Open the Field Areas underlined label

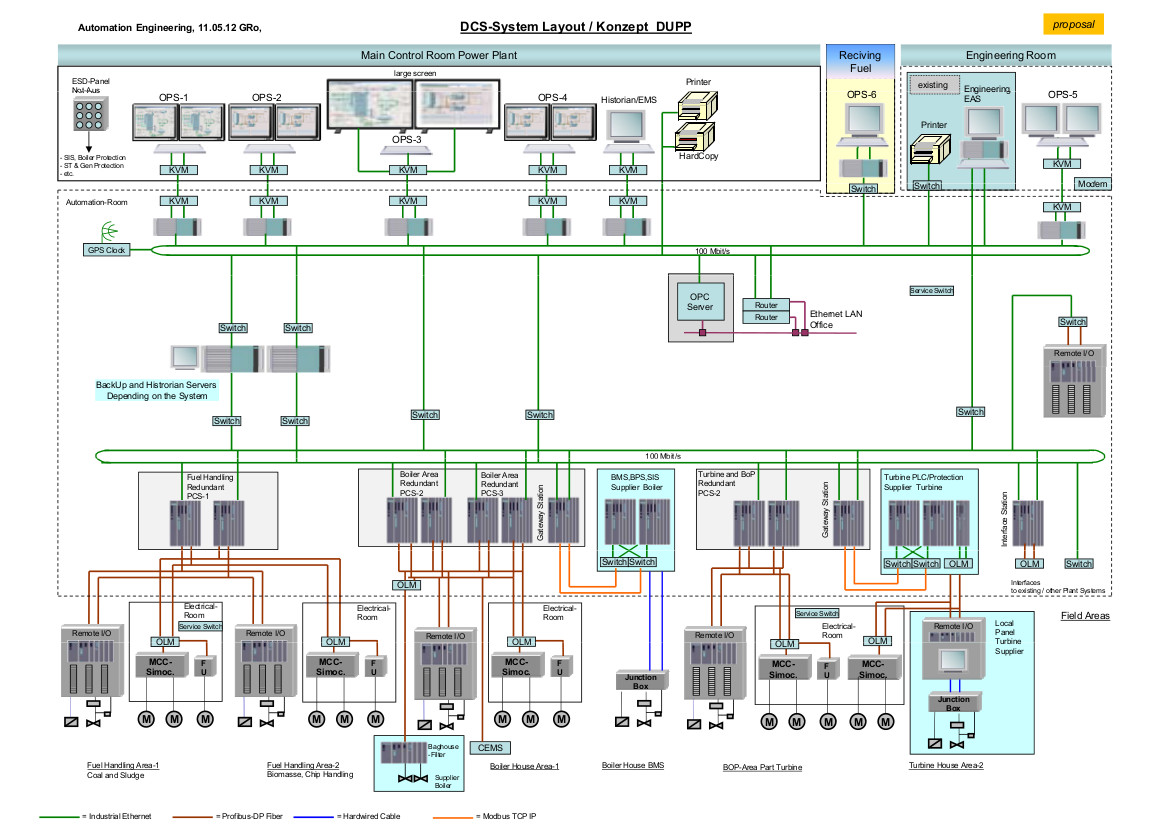click(1085, 616)
